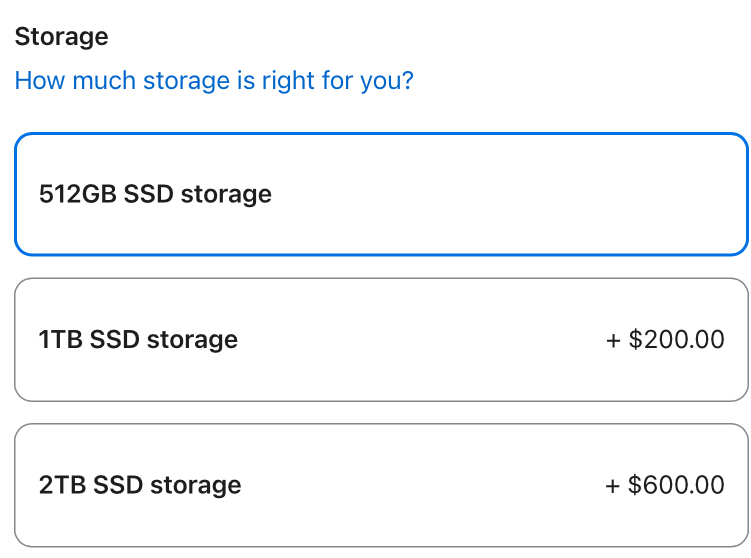Select the 512GB SSD storage option
This screenshot has width=751, height=558.
coord(381,194)
